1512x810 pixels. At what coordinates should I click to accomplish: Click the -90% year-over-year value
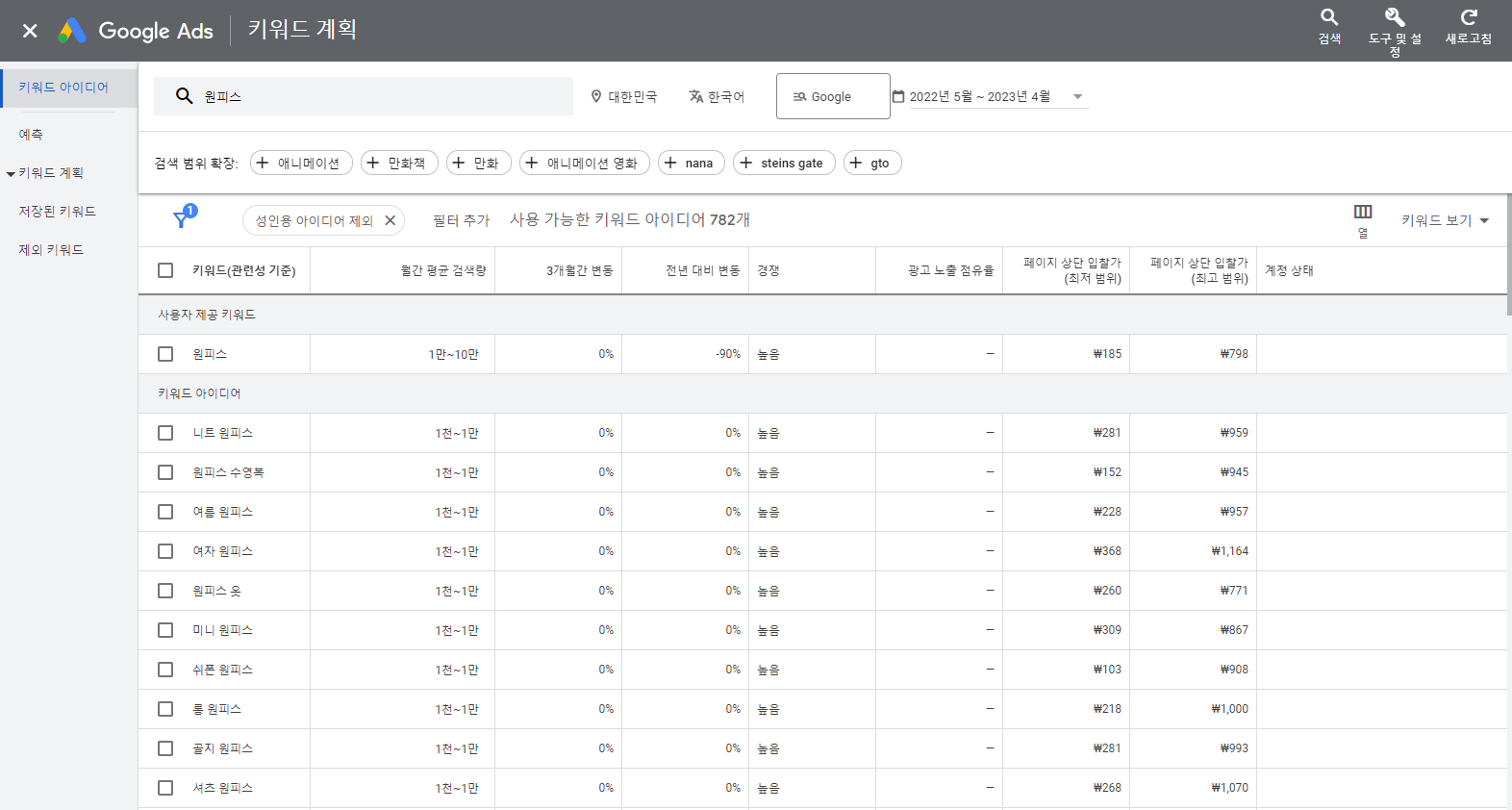pos(728,354)
